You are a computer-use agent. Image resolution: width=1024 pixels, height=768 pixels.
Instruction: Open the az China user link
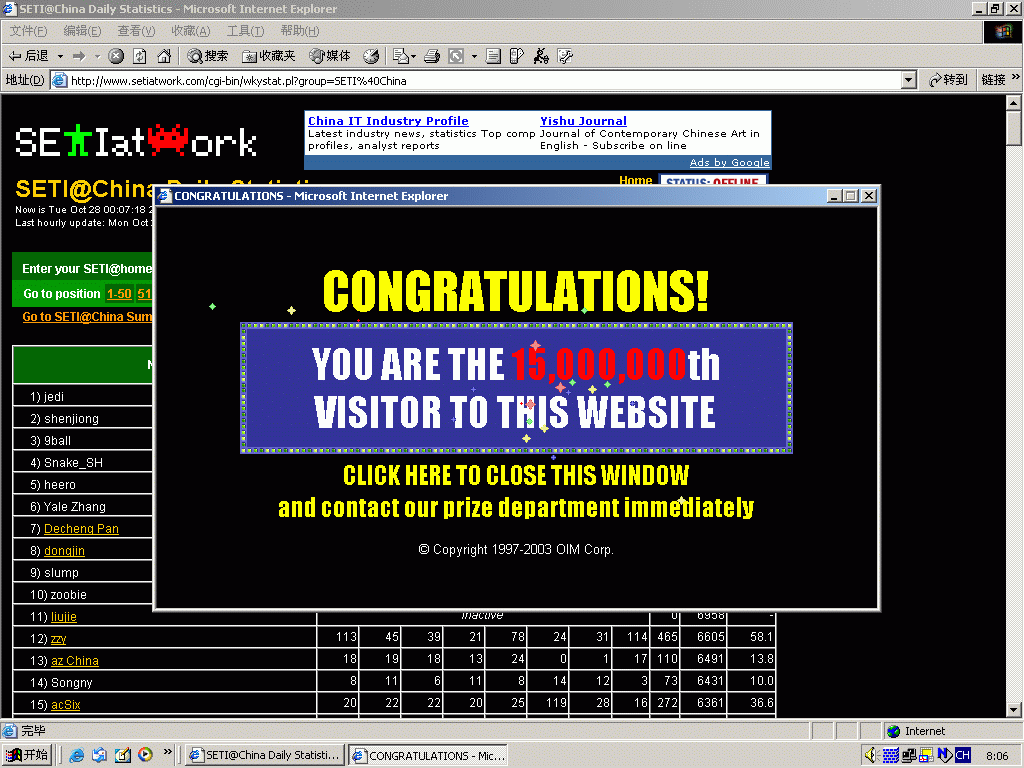pyautogui.click(x=74, y=660)
